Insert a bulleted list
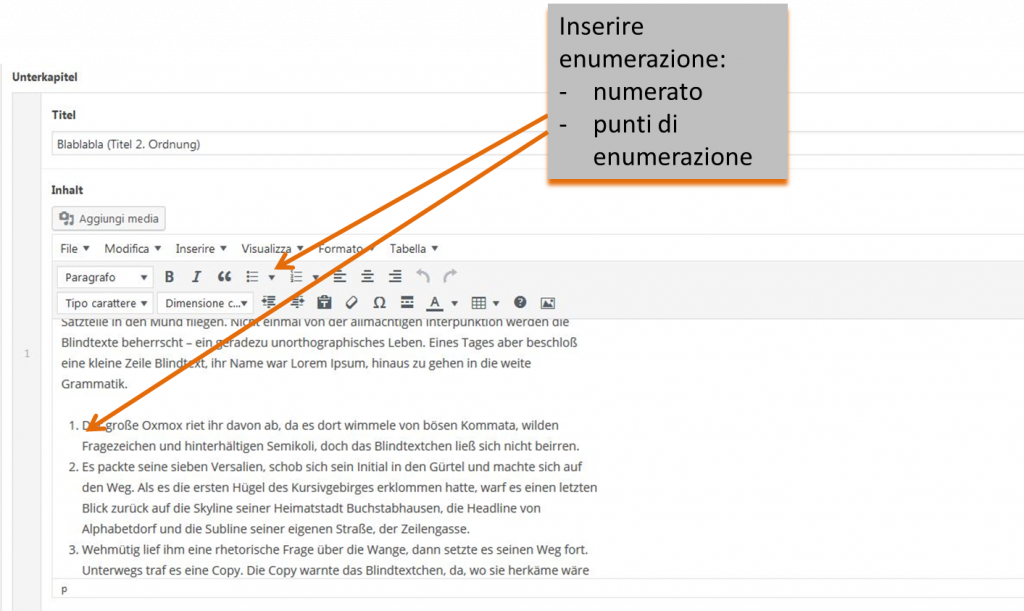Image resolution: width=1024 pixels, height=611 pixels. point(253,277)
